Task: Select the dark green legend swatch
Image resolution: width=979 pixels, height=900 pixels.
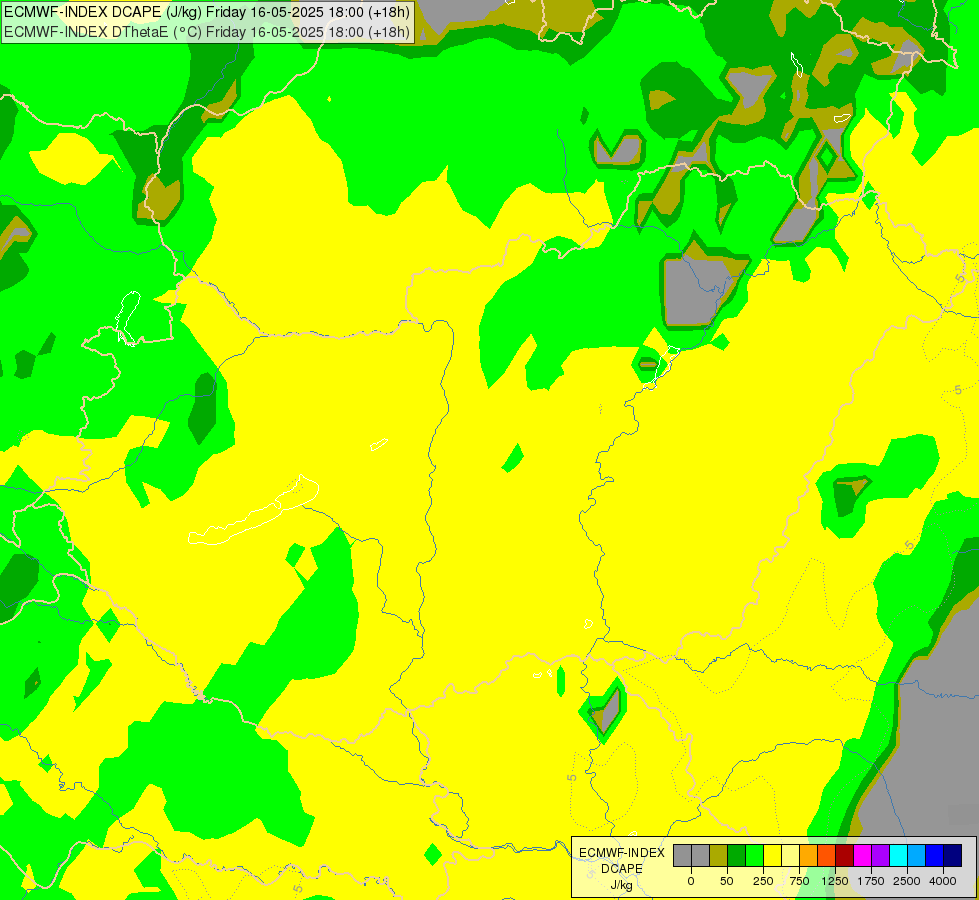Action: (x=737, y=856)
